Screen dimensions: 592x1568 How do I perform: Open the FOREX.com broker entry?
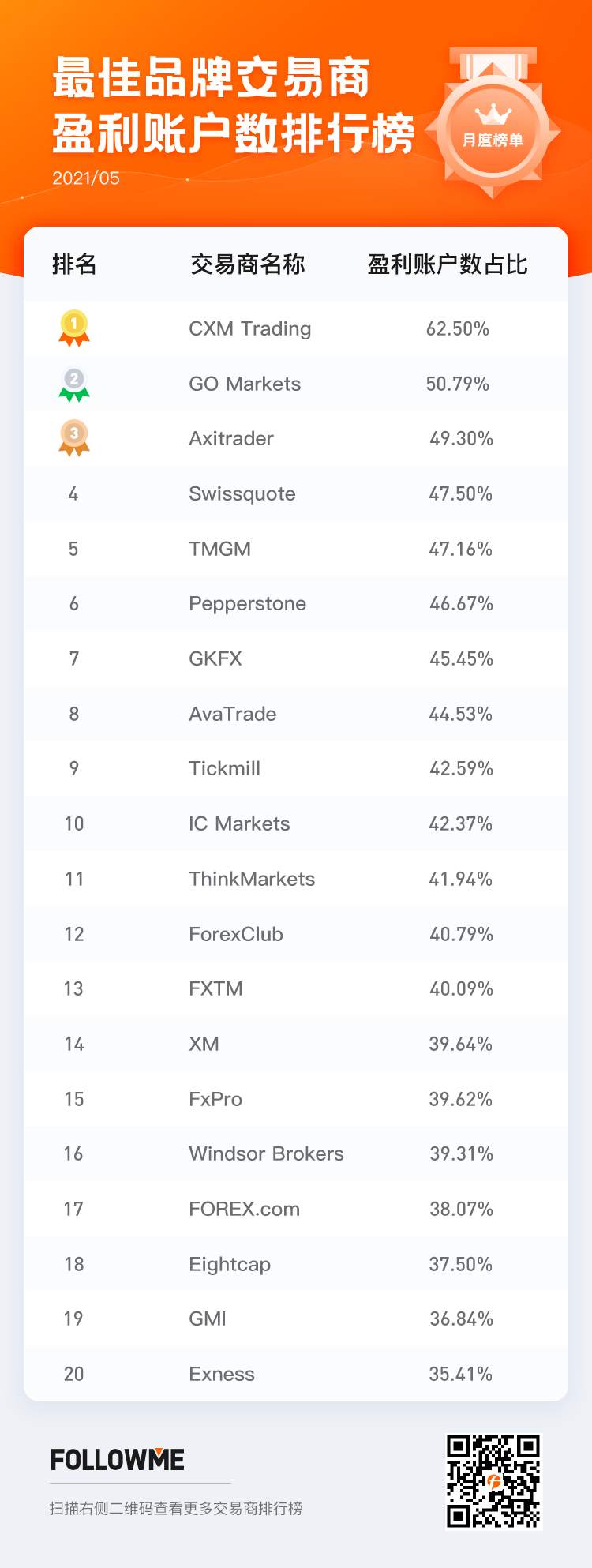click(x=244, y=1209)
